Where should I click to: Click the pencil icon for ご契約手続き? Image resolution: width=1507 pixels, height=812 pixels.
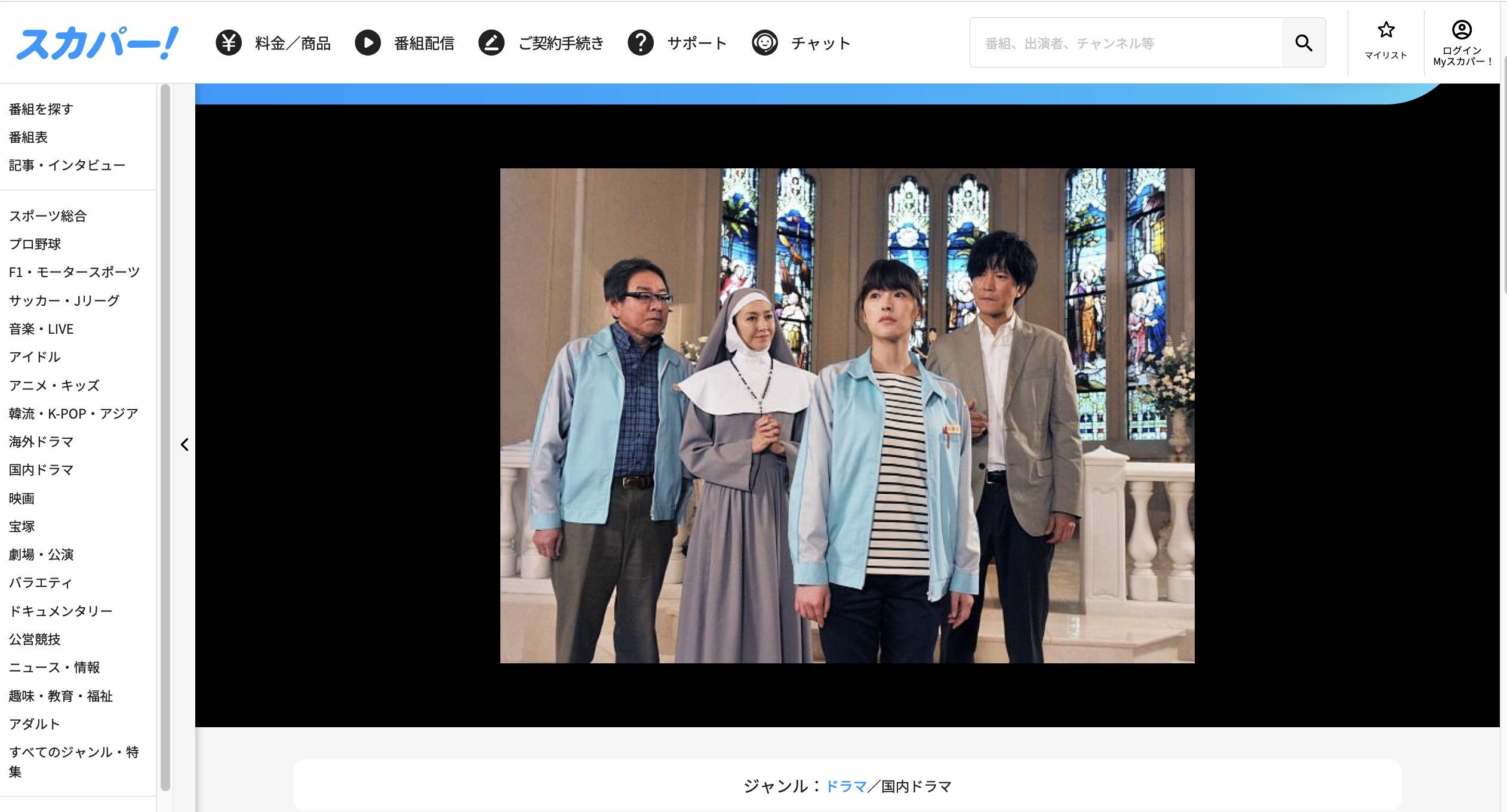pyautogui.click(x=491, y=43)
